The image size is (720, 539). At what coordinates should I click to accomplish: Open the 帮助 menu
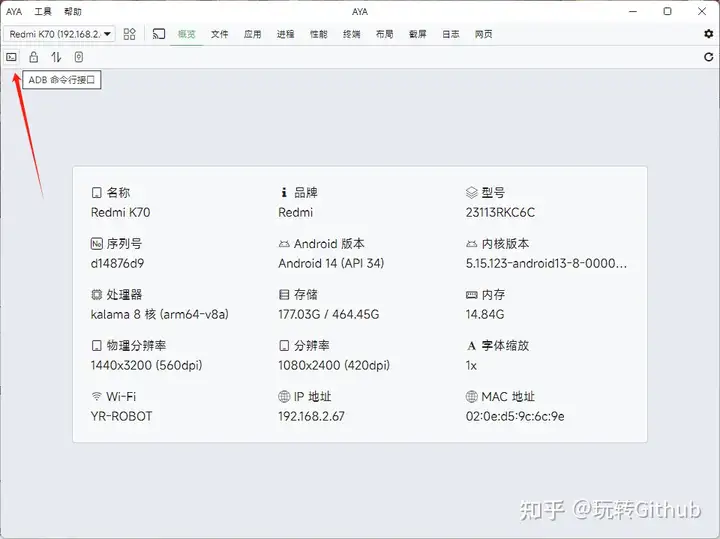tap(73, 12)
